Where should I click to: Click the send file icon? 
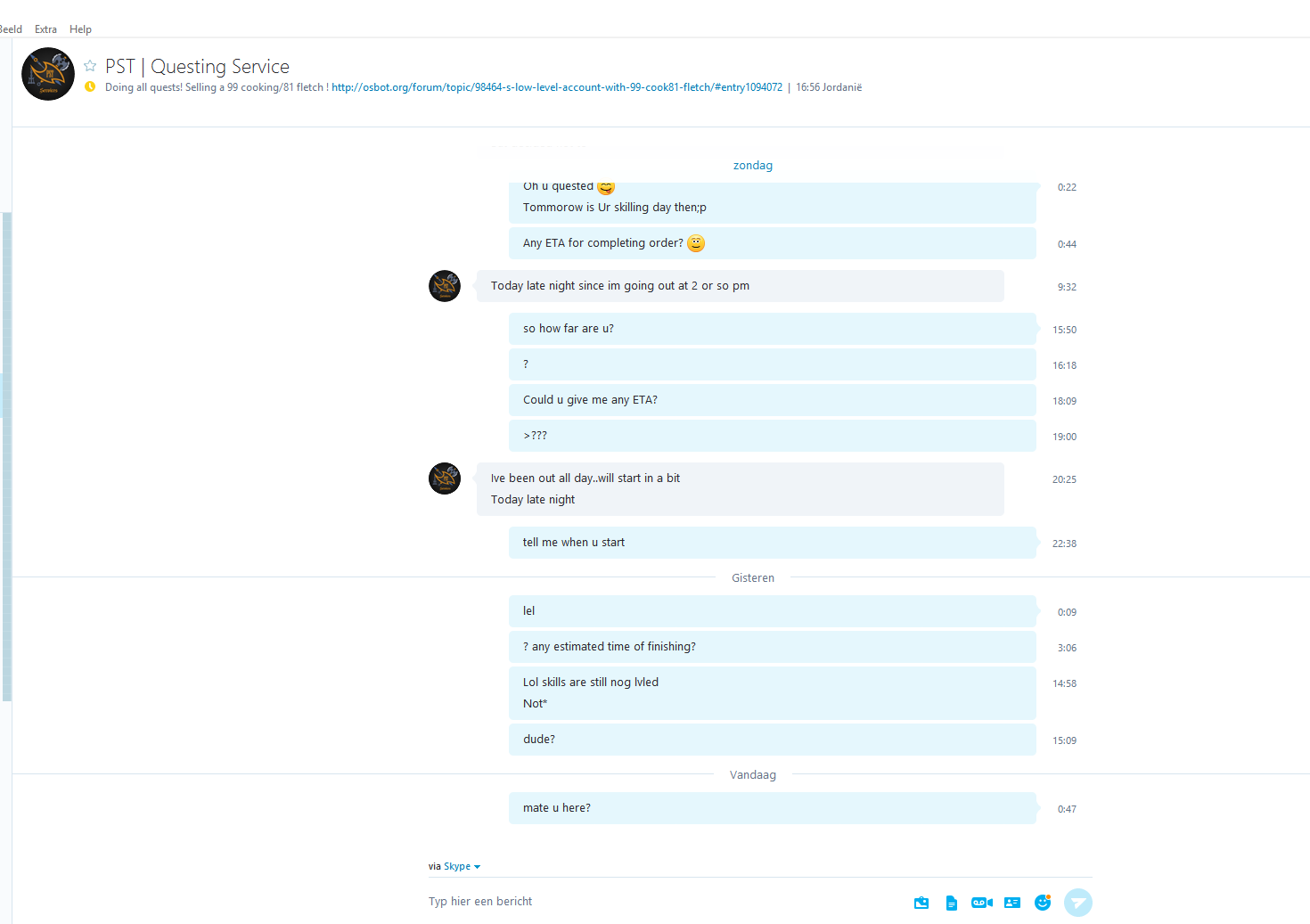(x=952, y=903)
